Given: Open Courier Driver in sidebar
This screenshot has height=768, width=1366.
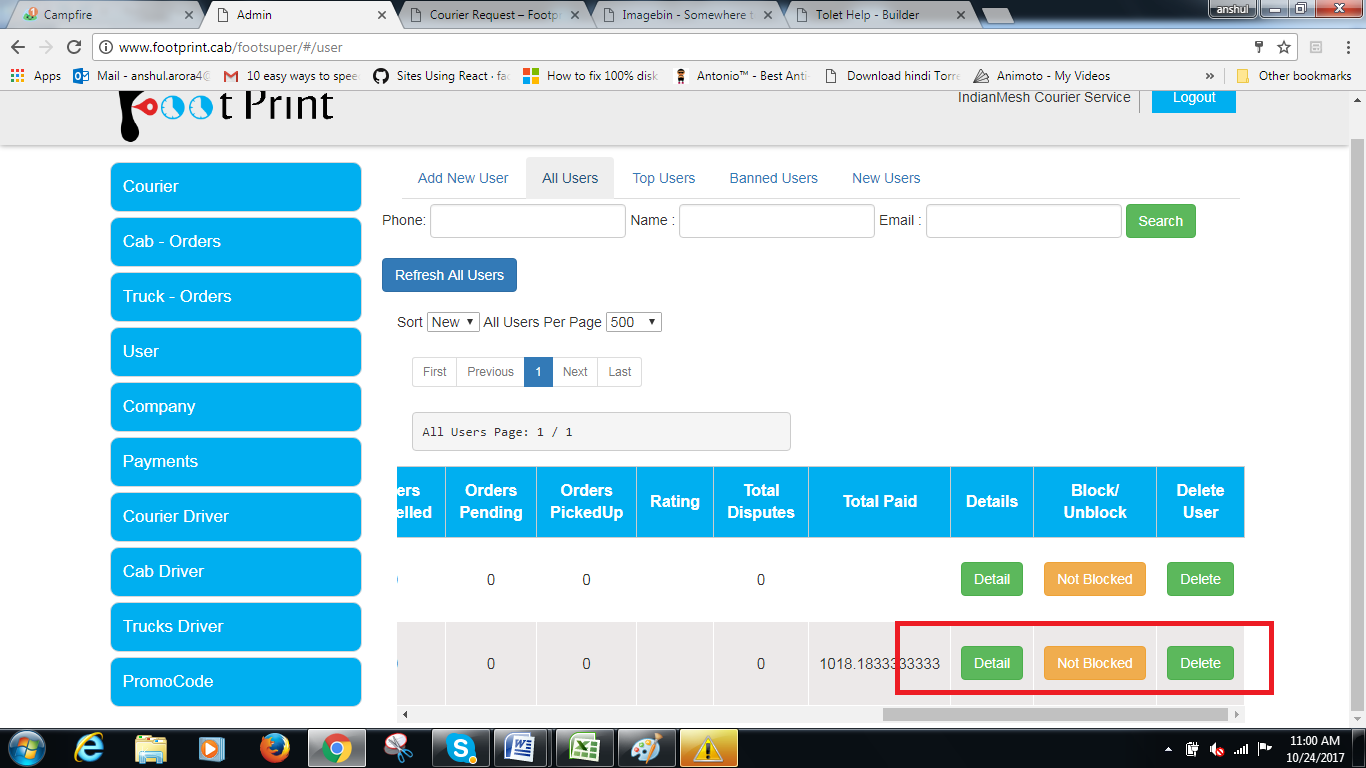Looking at the screenshot, I should point(236,516).
